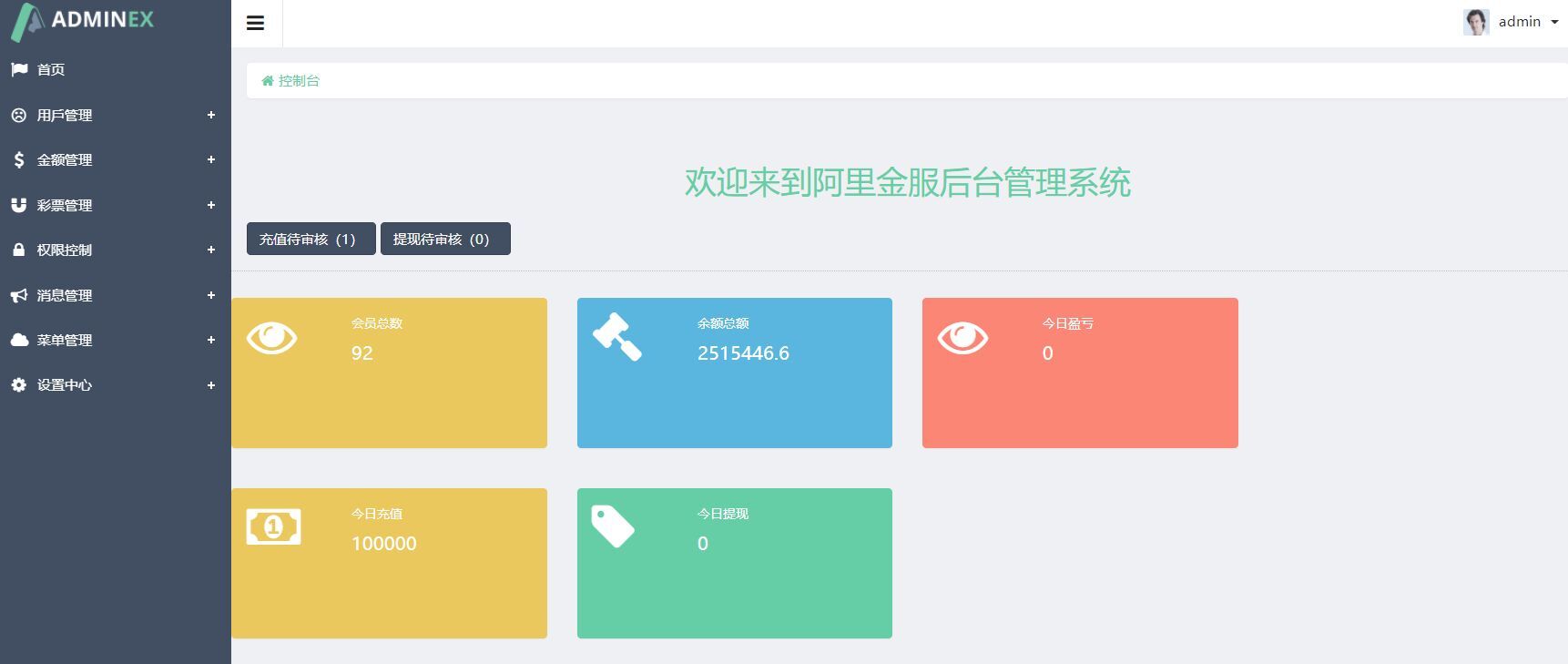Expand the 金额管理 submenu plus
This screenshot has height=664, width=1568.
pos(210,159)
